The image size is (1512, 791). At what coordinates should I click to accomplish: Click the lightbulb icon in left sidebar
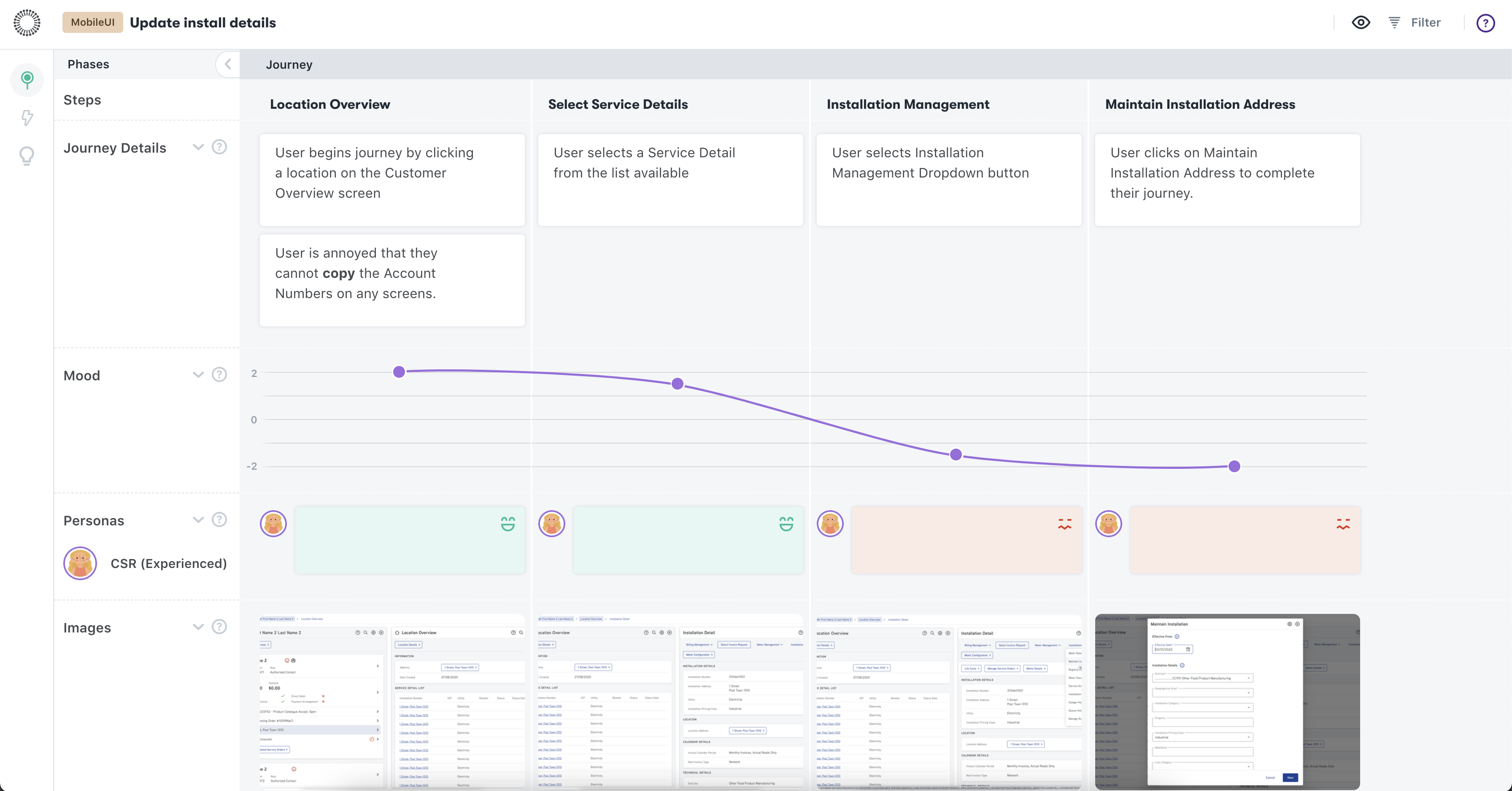[x=27, y=156]
